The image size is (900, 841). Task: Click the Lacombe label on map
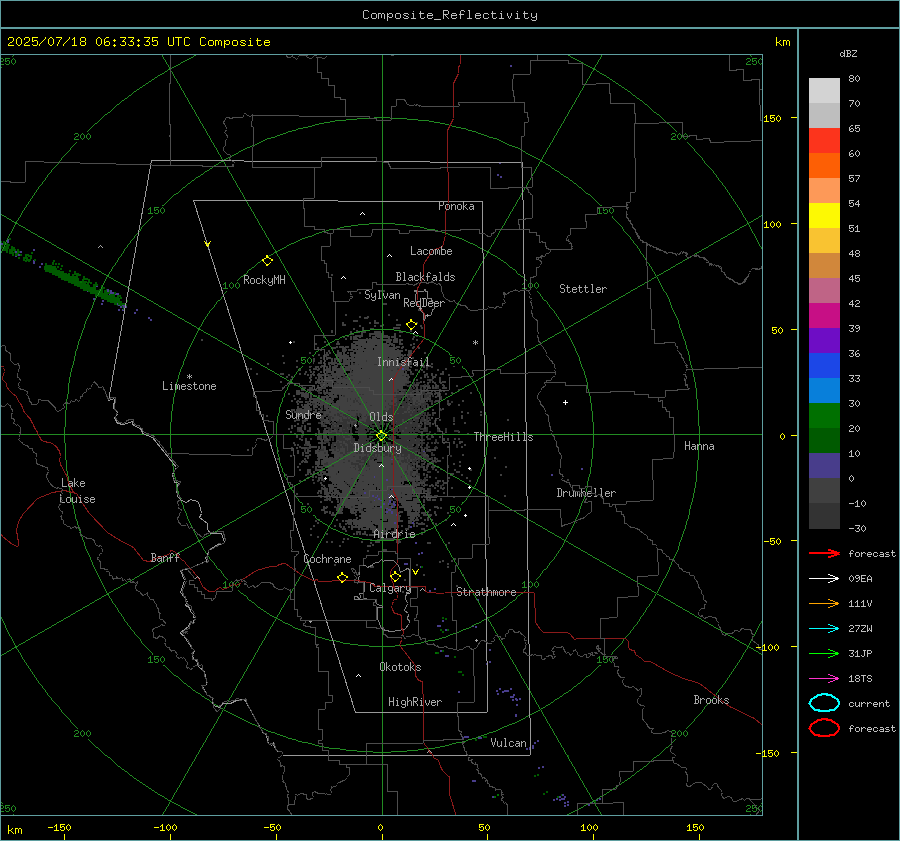click(x=431, y=251)
